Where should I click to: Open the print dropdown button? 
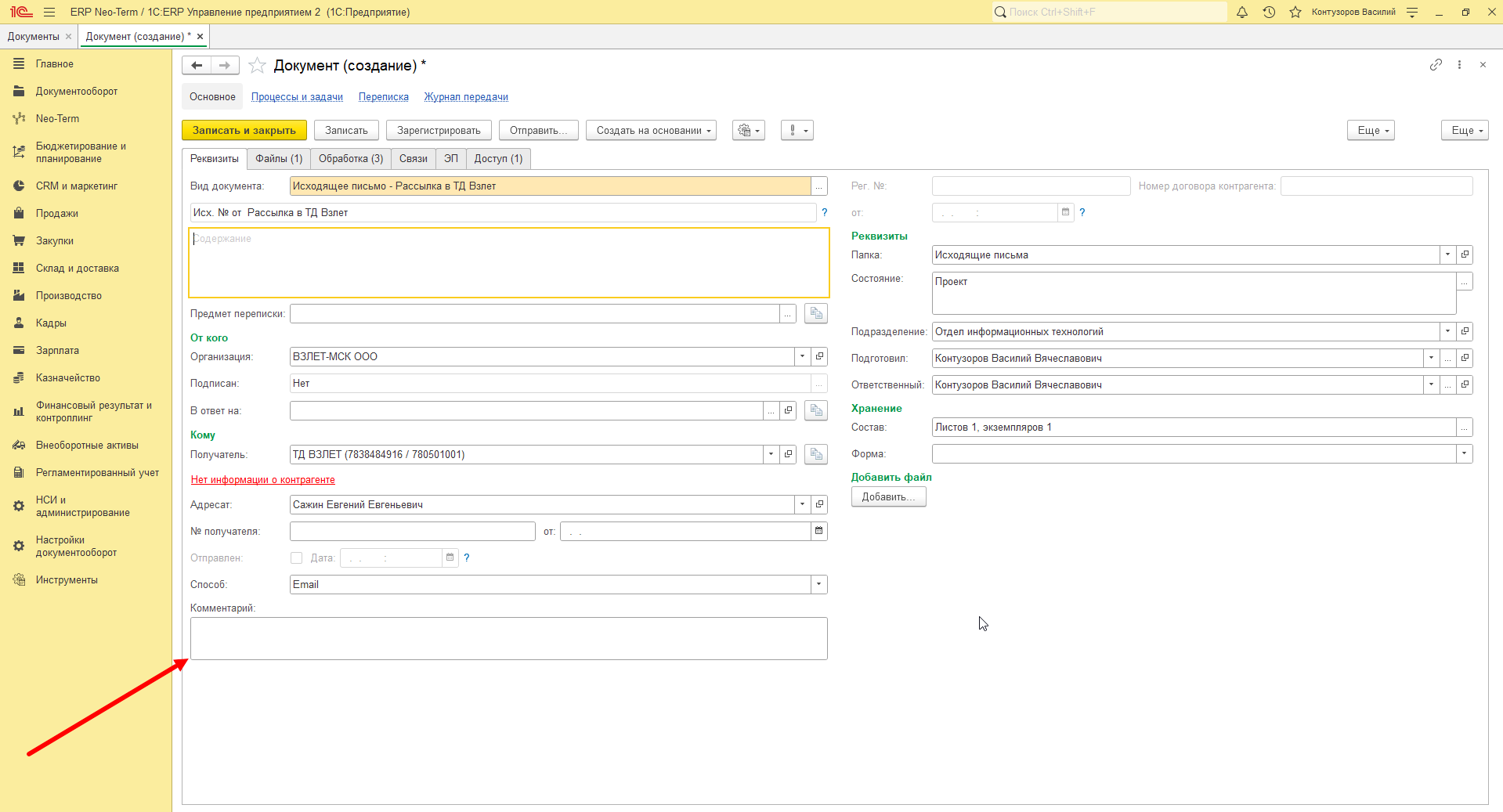749,130
